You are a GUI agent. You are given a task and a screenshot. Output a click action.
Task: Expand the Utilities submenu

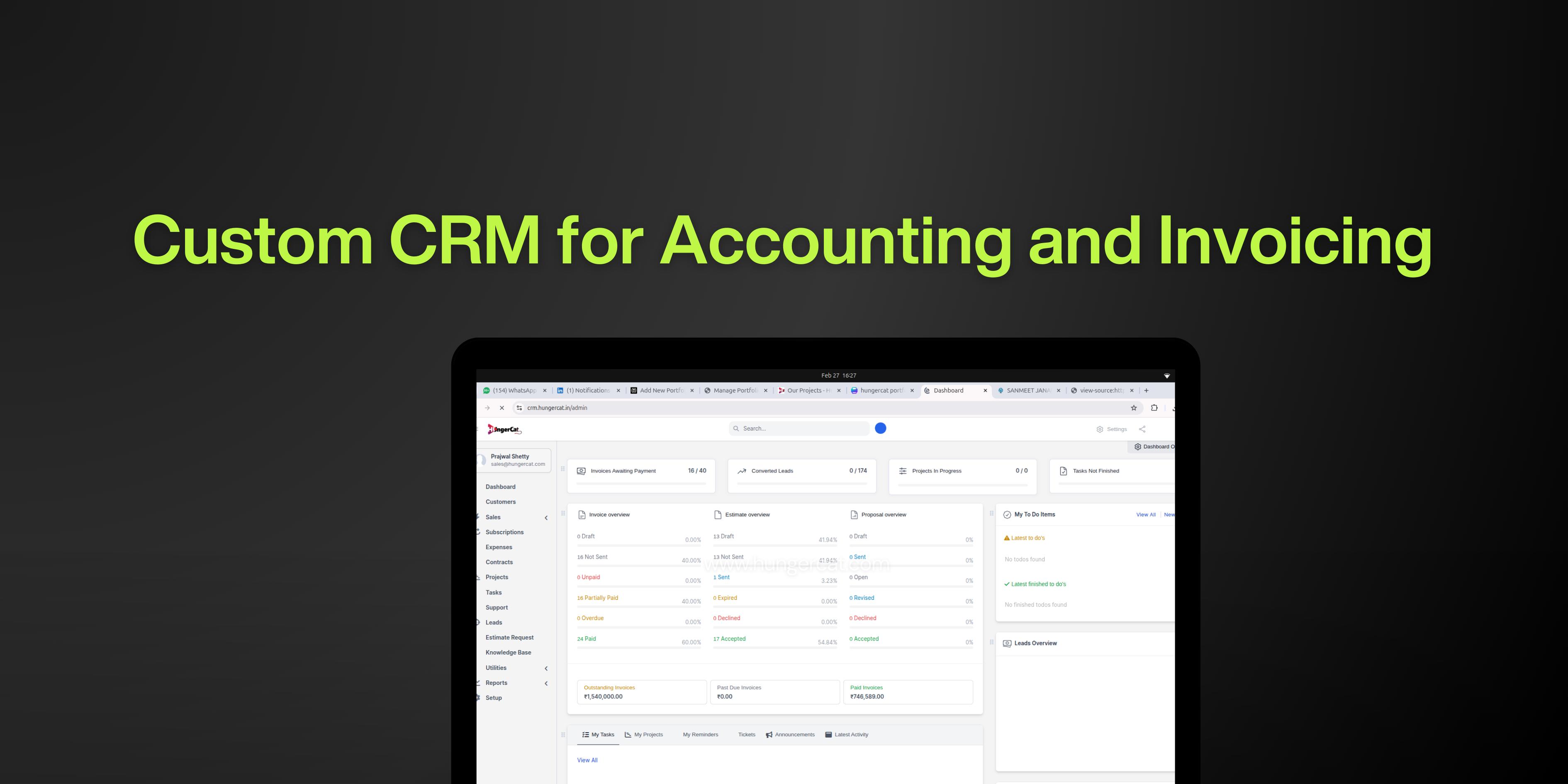[x=546, y=668]
